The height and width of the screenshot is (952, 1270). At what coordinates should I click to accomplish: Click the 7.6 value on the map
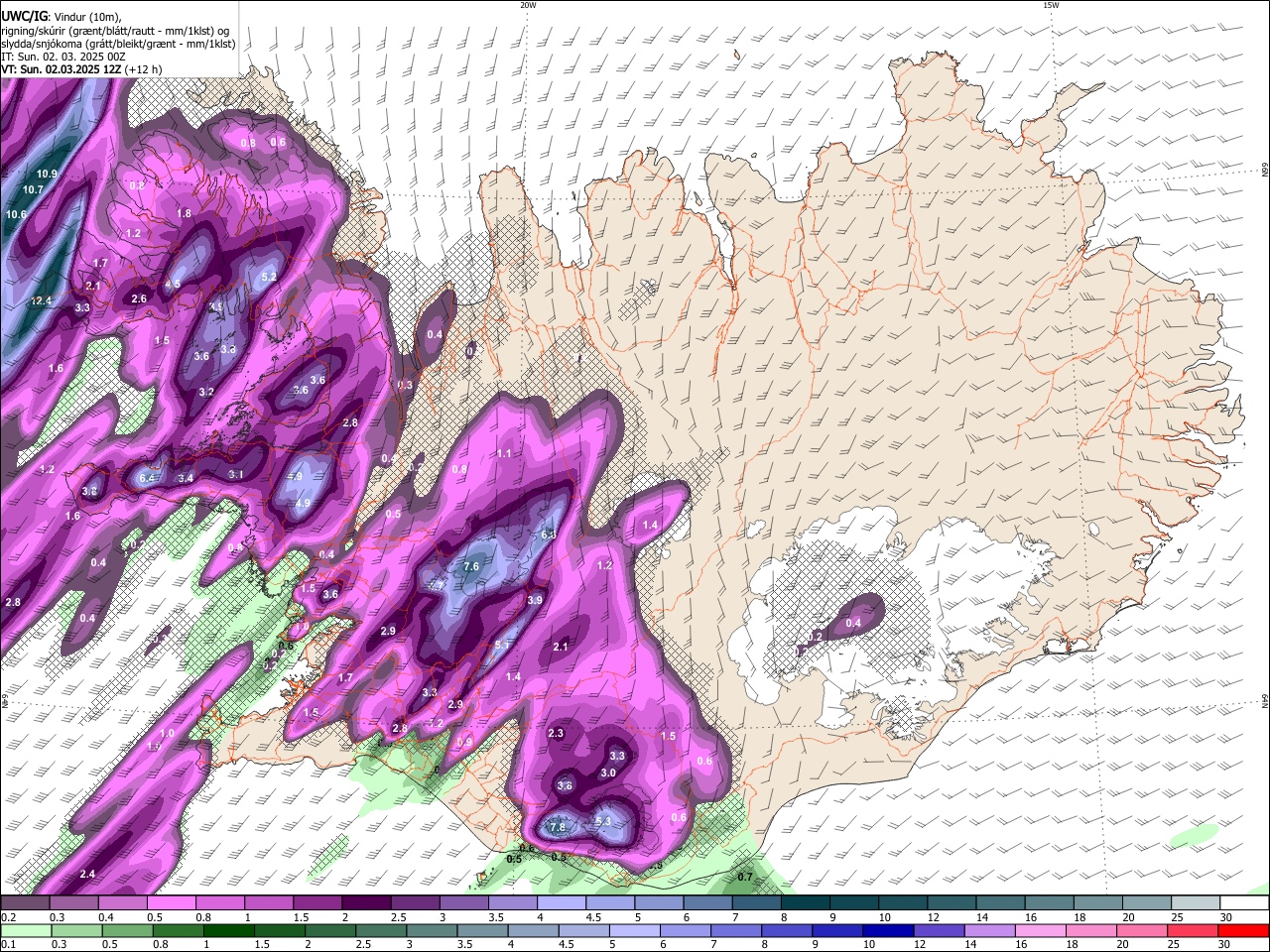[471, 566]
